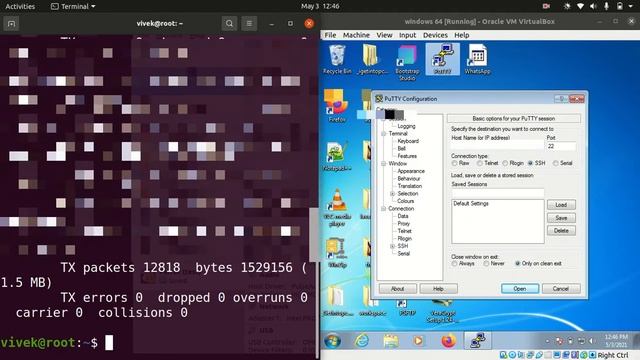Click the Load session button
640x360 pixels.
point(561,205)
